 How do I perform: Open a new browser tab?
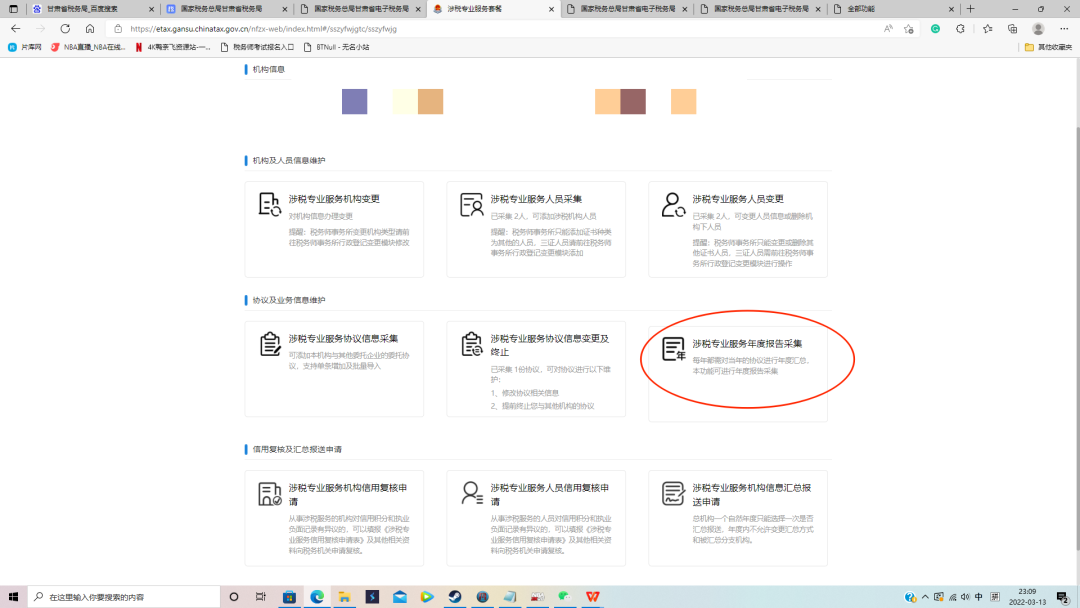[970, 9]
